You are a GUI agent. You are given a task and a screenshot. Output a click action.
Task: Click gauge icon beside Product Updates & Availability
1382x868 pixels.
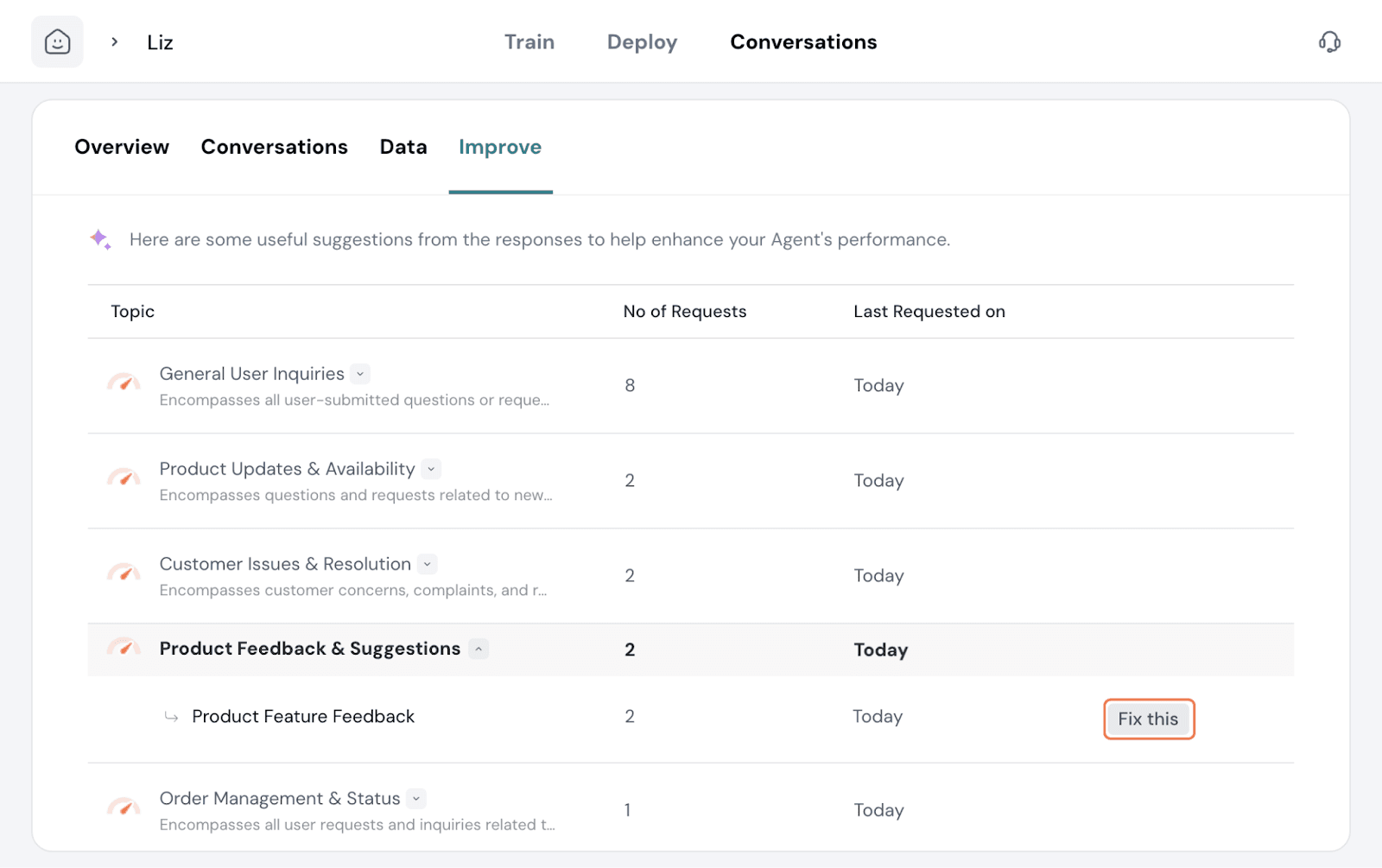click(x=124, y=477)
